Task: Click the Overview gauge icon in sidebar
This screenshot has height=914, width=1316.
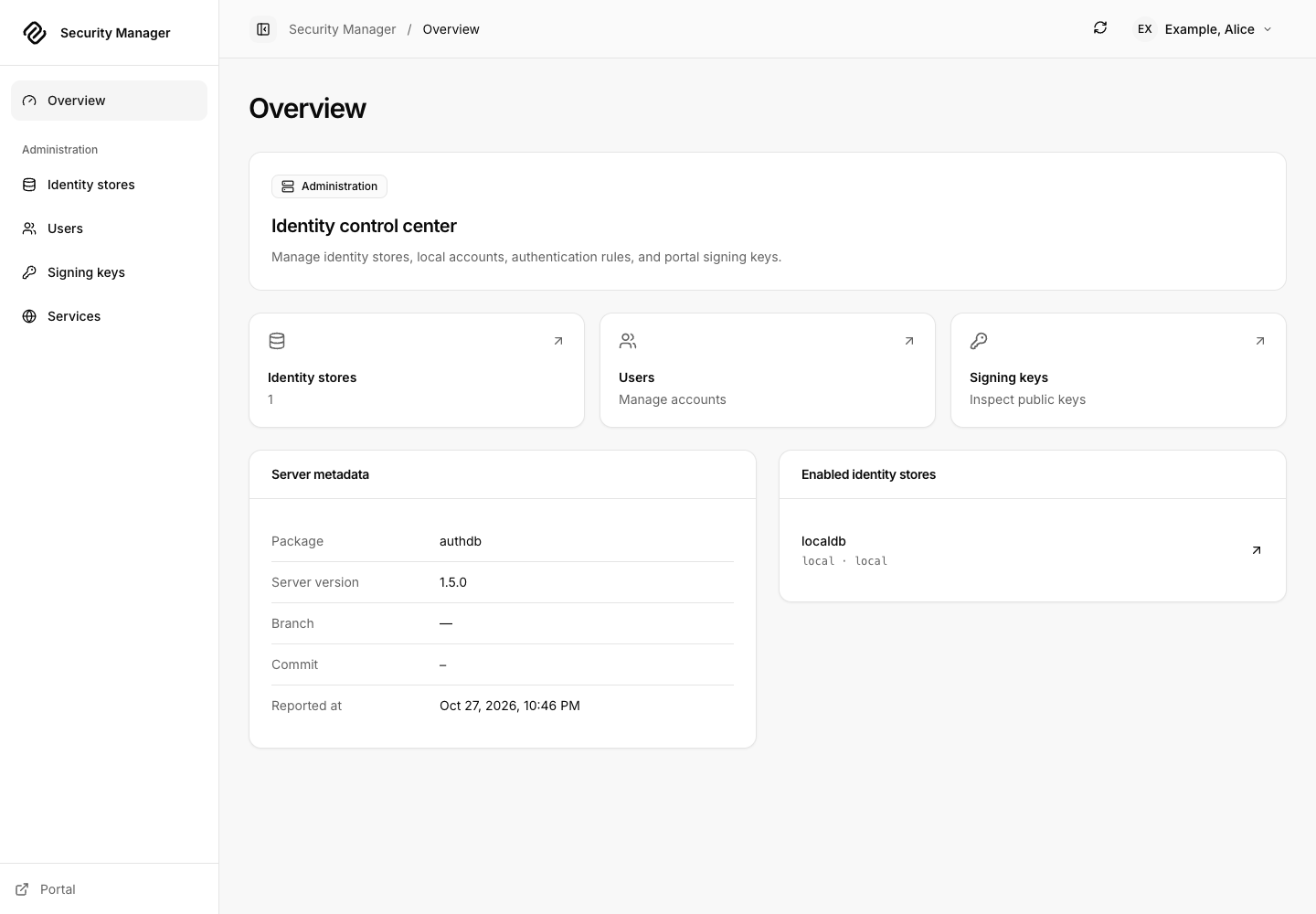Action: 29,101
